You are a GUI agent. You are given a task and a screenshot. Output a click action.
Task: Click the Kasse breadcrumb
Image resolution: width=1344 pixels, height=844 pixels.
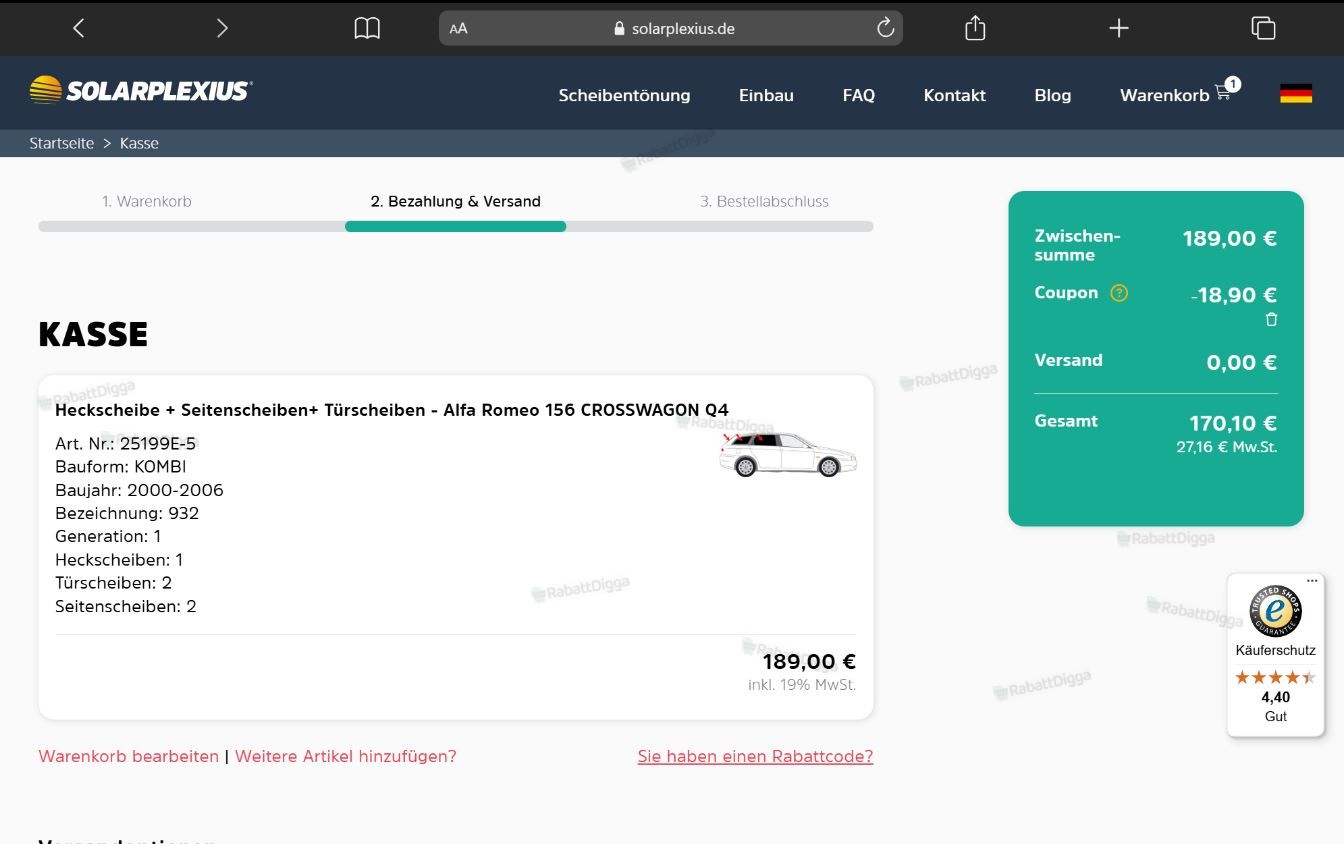pos(139,143)
